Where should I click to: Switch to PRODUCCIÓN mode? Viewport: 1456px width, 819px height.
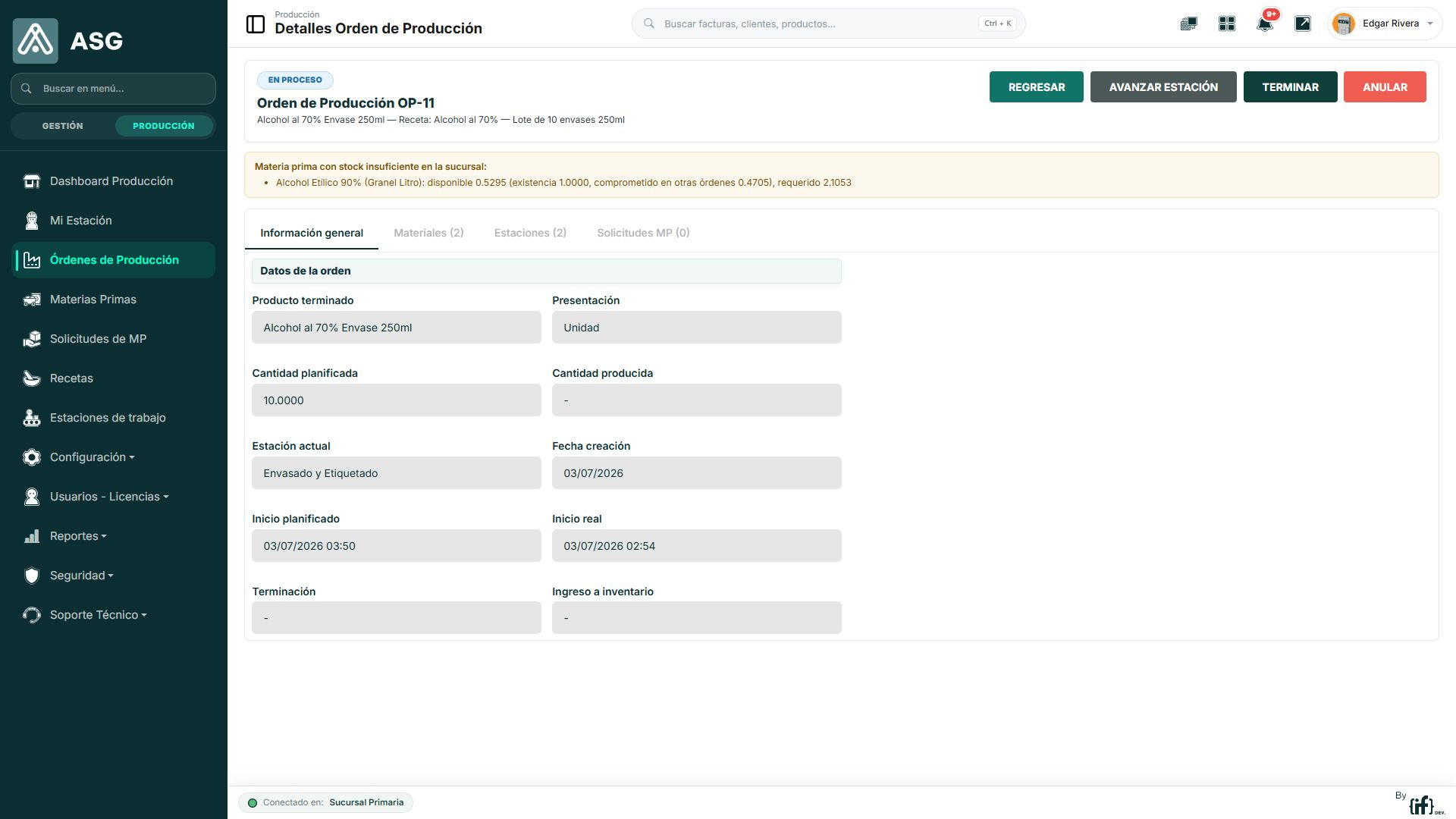(164, 126)
